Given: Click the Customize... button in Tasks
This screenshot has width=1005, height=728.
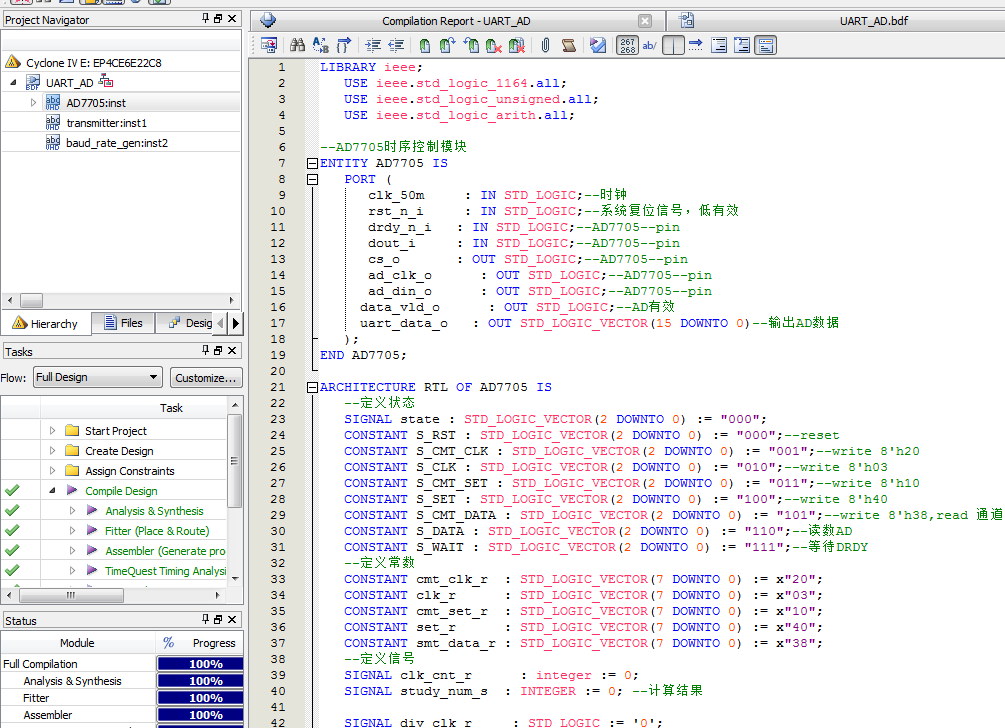Looking at the screenshot, I should 205,377.
